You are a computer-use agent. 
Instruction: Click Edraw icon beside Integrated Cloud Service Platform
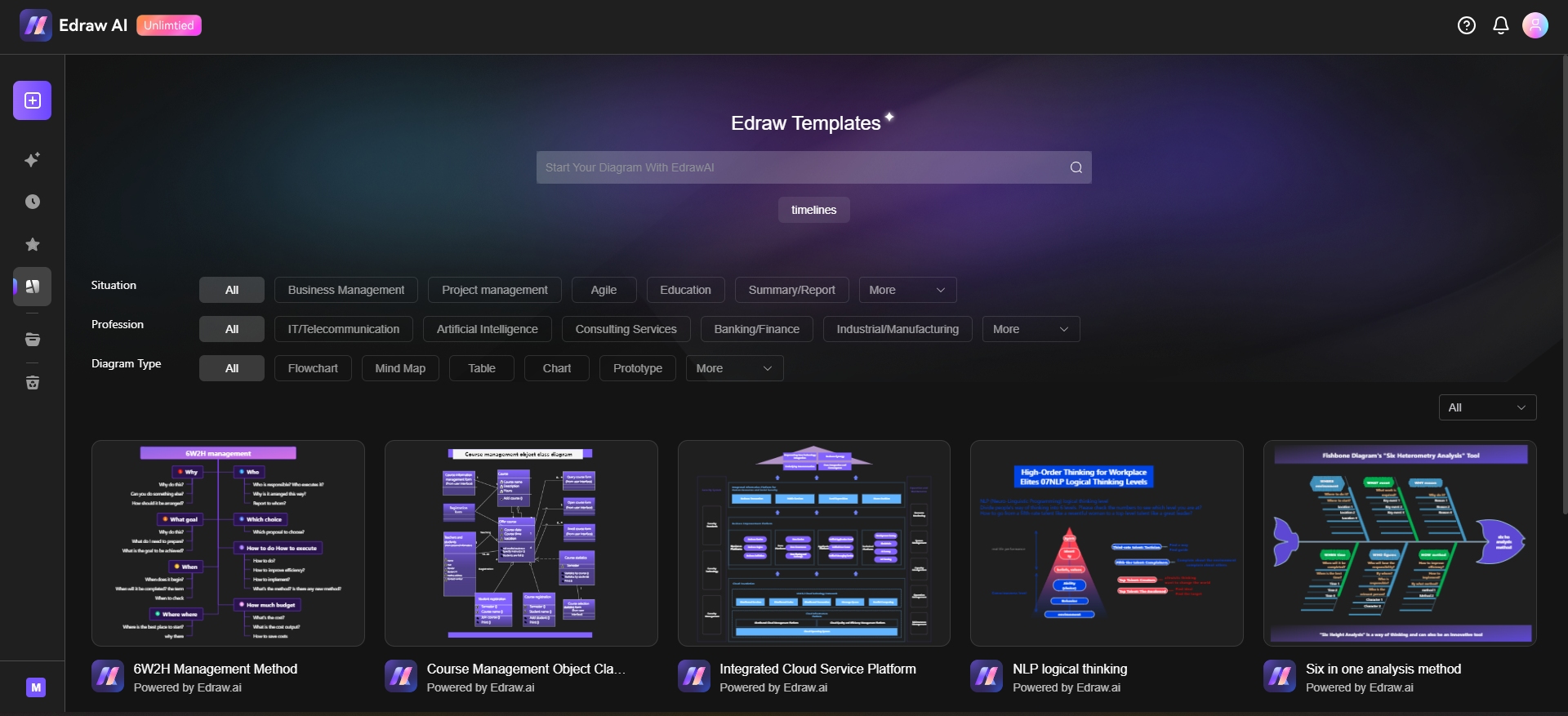point(694,676)
